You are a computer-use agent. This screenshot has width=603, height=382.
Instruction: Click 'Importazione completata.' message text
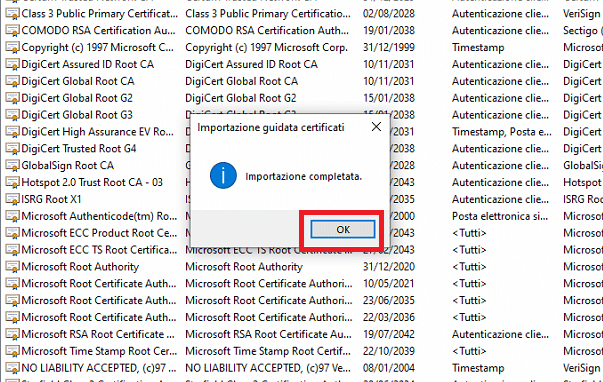[x=304, y=177]
